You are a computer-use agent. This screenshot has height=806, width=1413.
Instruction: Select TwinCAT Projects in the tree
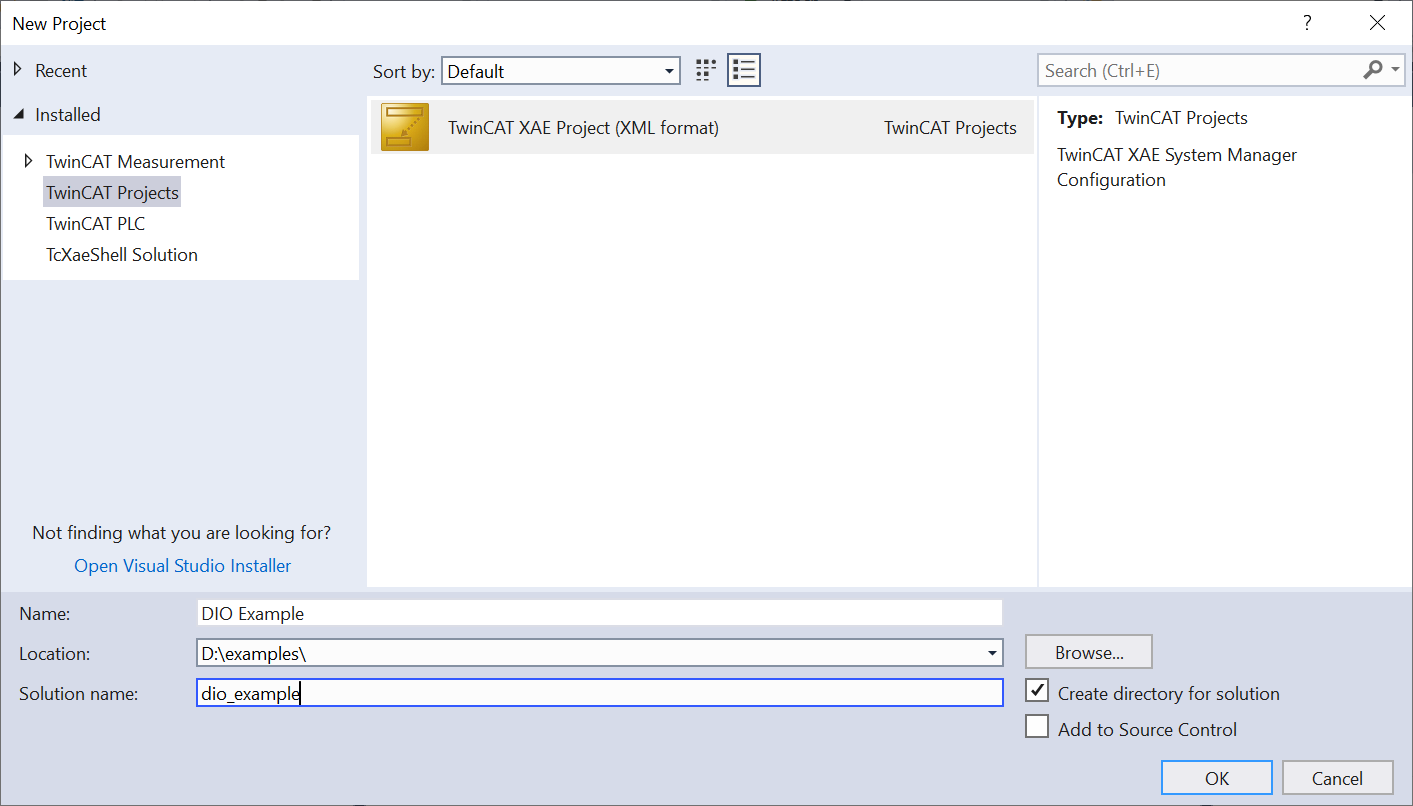pos(112,192)
